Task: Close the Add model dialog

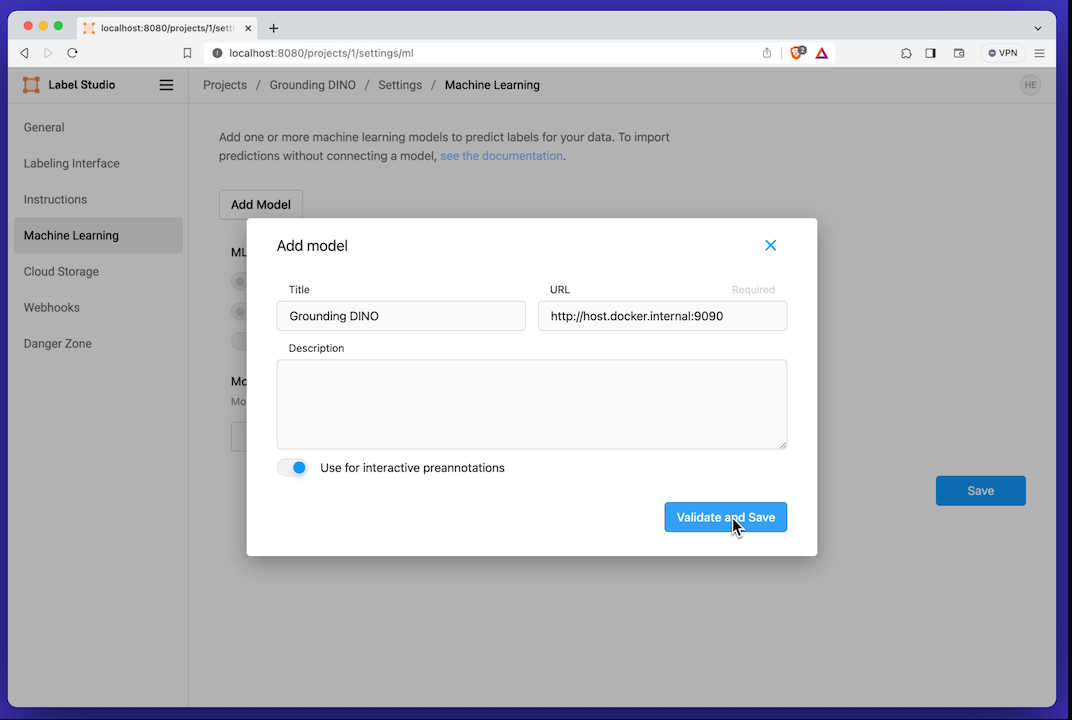Action: 770,245
